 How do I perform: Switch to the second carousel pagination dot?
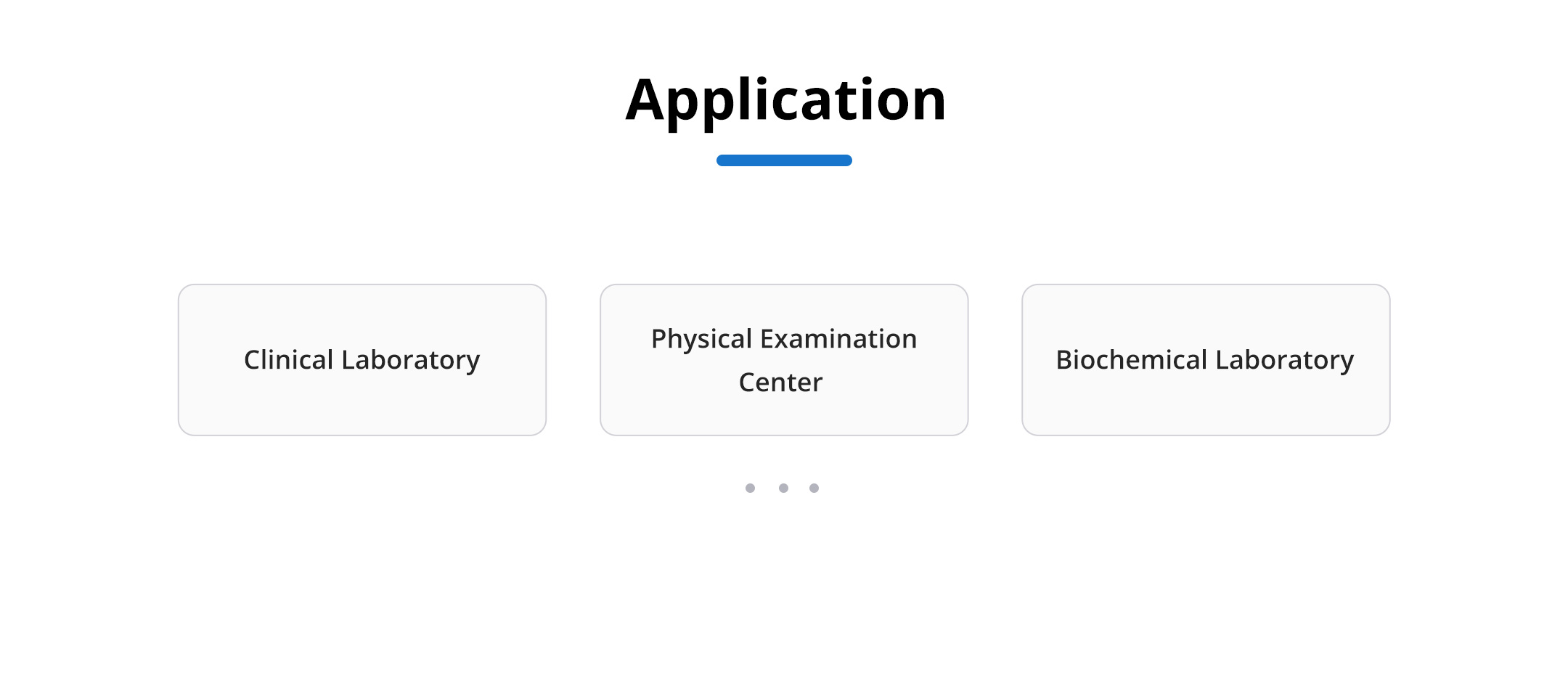tap(783, 488)
